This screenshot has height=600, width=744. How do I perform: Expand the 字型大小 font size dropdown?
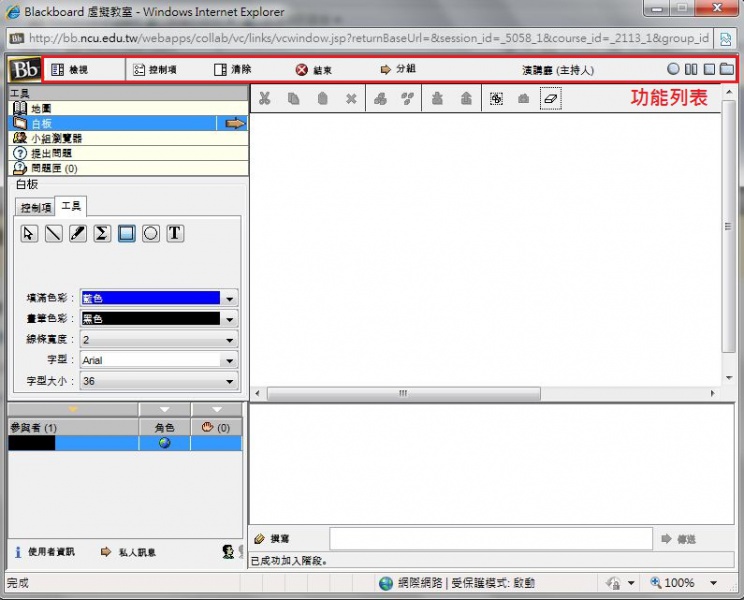[230, 382]
